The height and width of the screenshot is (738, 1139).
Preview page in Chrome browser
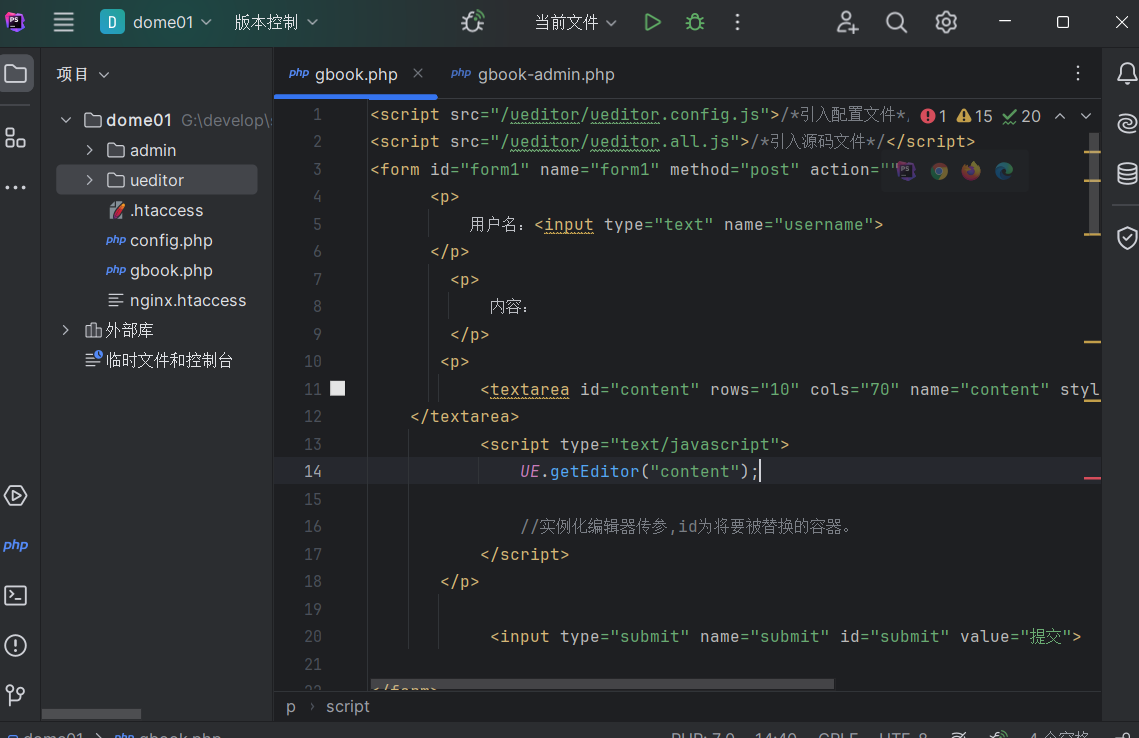[939, 171]
